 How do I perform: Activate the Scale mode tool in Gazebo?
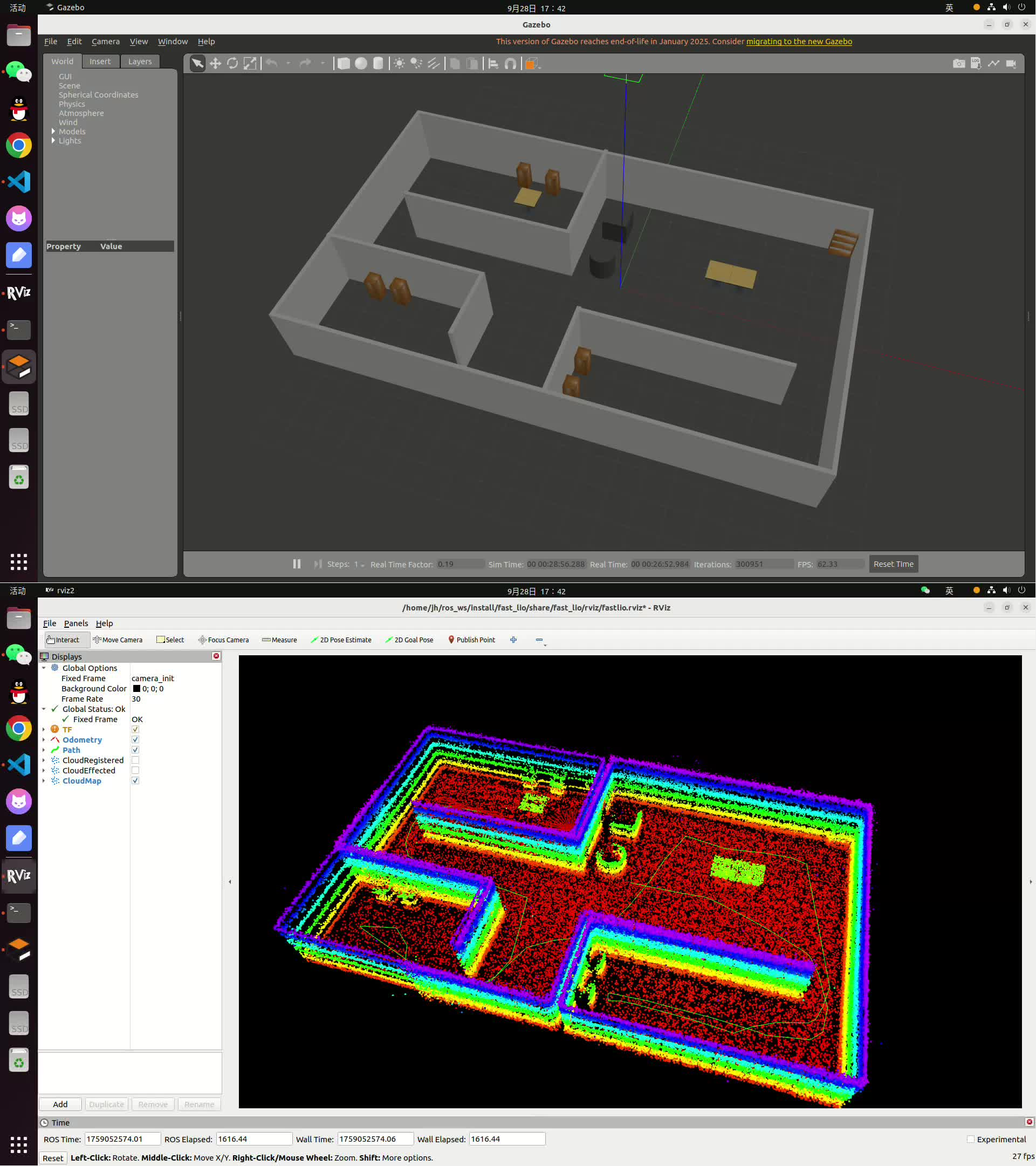pos(250,63)
